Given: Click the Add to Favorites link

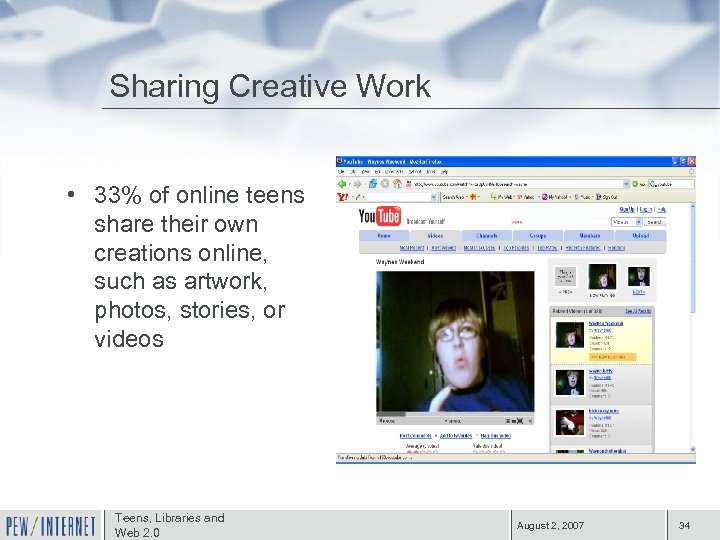Looking at the screenshot, I should (x=456, y=436).
